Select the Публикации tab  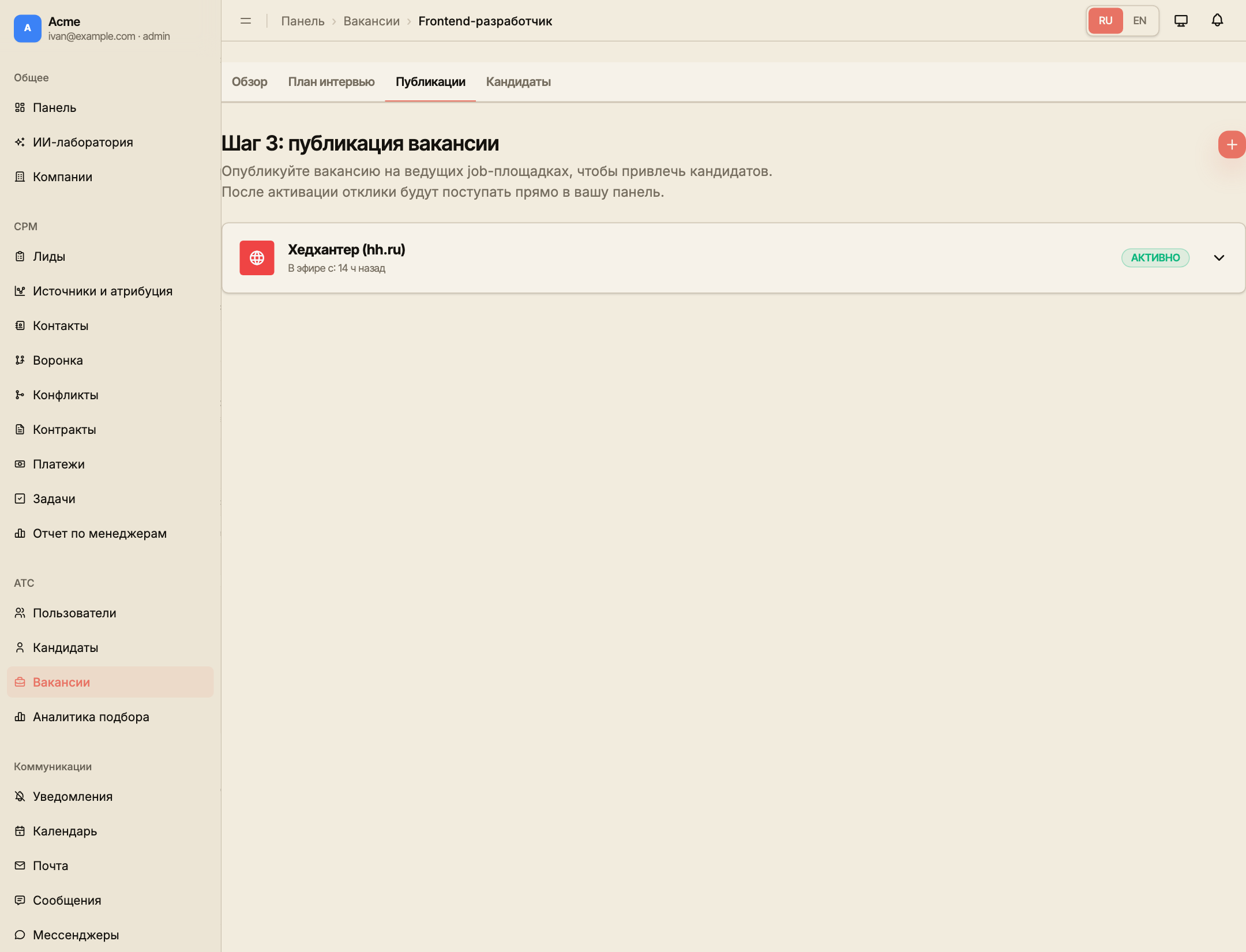pos(430,82)
